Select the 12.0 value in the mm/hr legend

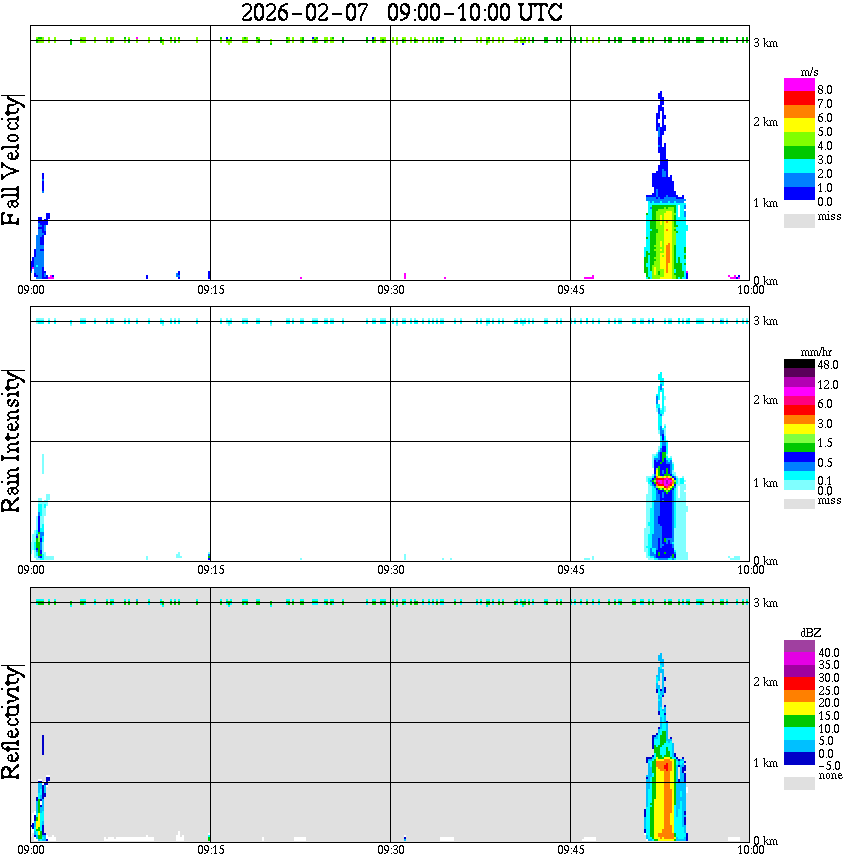point(828,385)
